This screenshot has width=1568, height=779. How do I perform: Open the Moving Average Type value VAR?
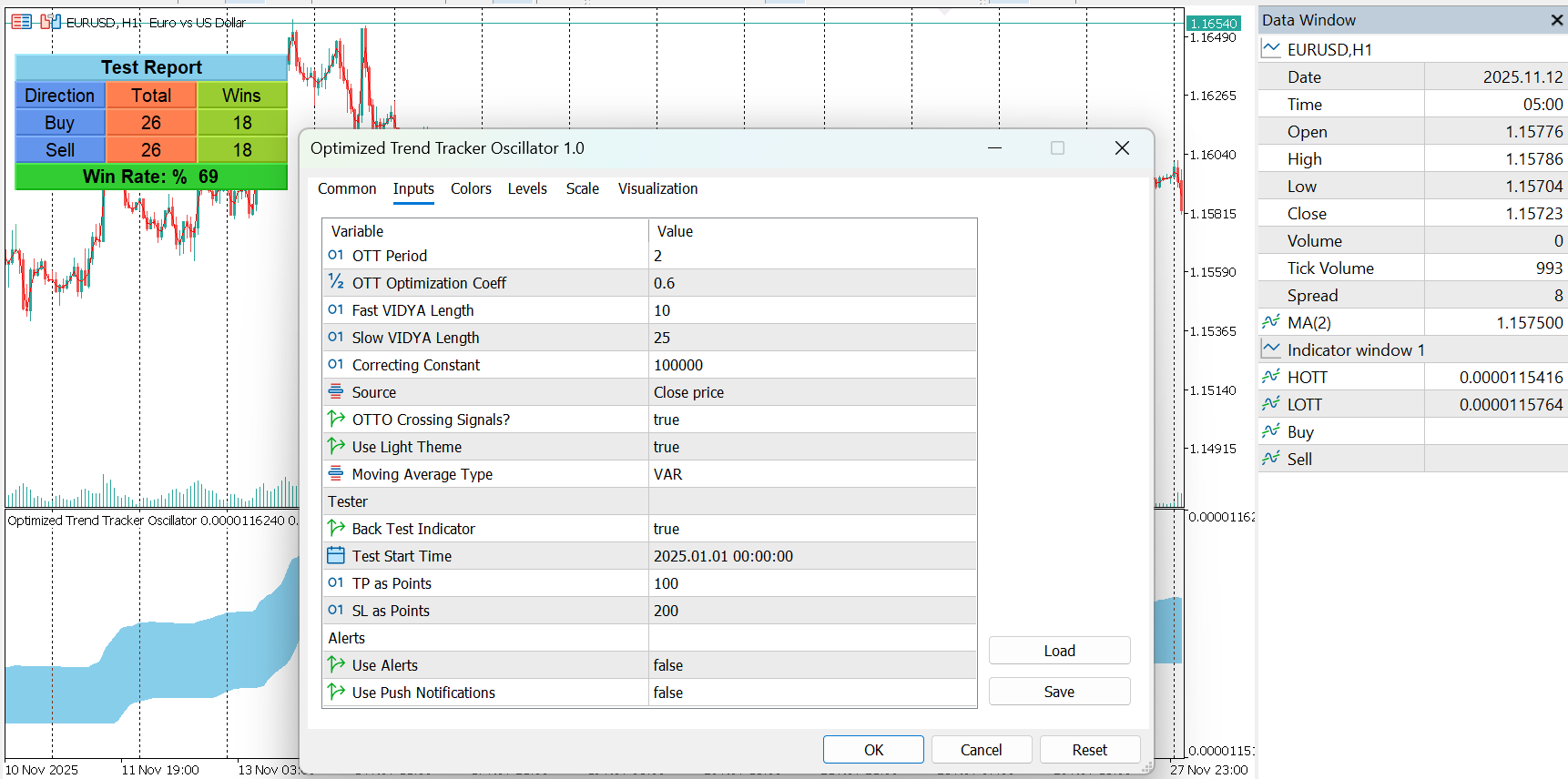(x=812, y=474)
